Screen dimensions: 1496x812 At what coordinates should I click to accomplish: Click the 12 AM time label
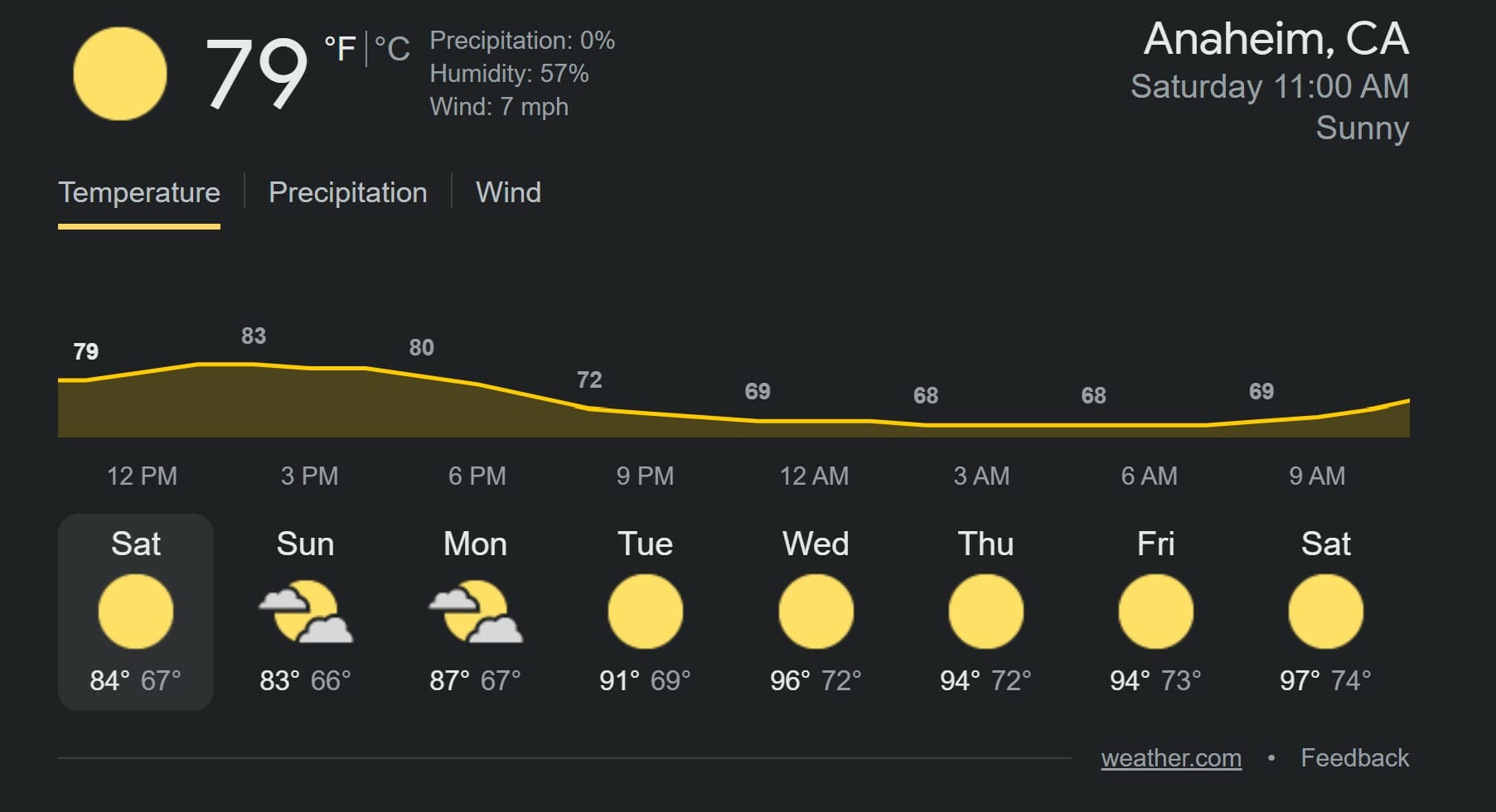814,476
